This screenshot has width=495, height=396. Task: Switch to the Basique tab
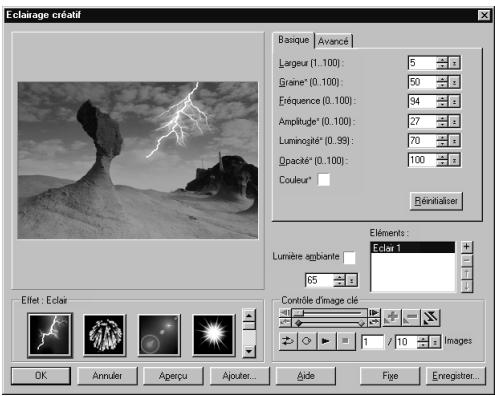click(x=294, y=40)
